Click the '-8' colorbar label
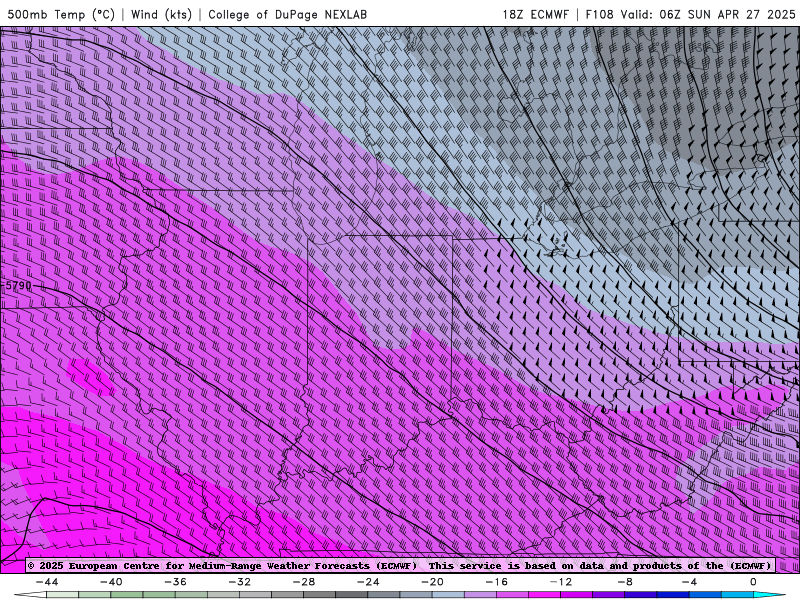800x600 pixels. coord(626,582)
